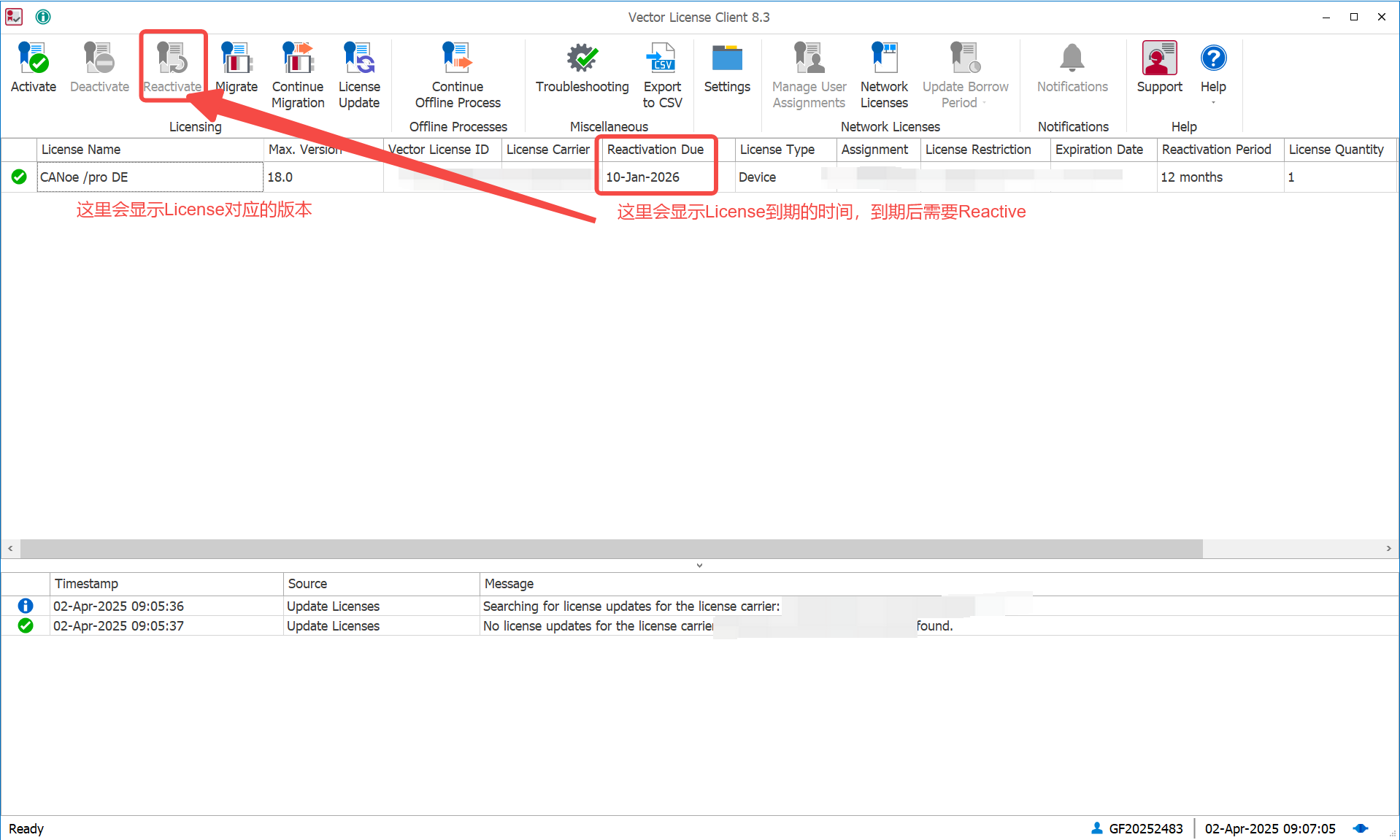
Task: Select the 09:05:36 log entry
Action: 699,606
